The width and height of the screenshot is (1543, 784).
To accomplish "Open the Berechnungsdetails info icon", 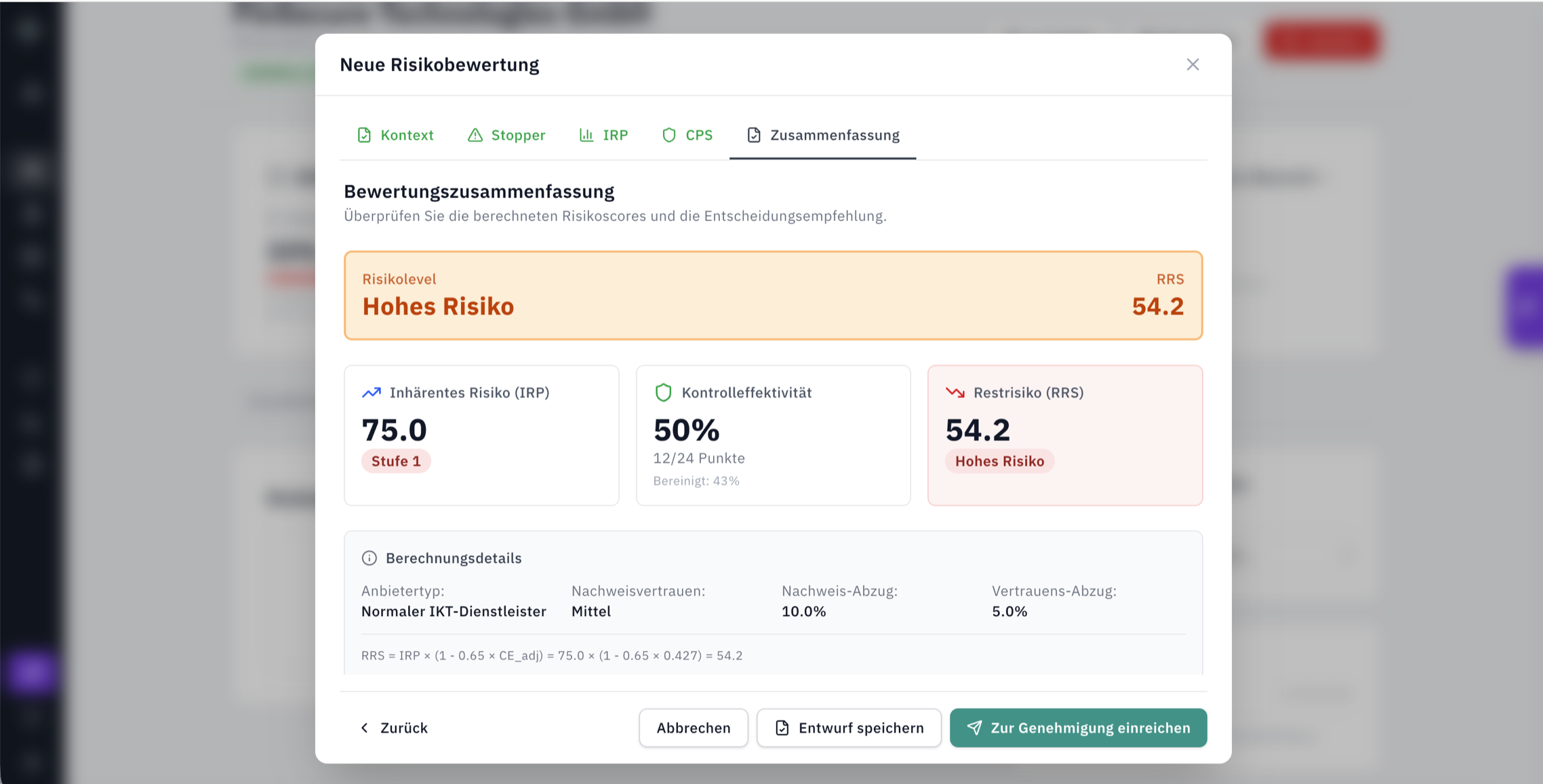I will pos(368,558).
